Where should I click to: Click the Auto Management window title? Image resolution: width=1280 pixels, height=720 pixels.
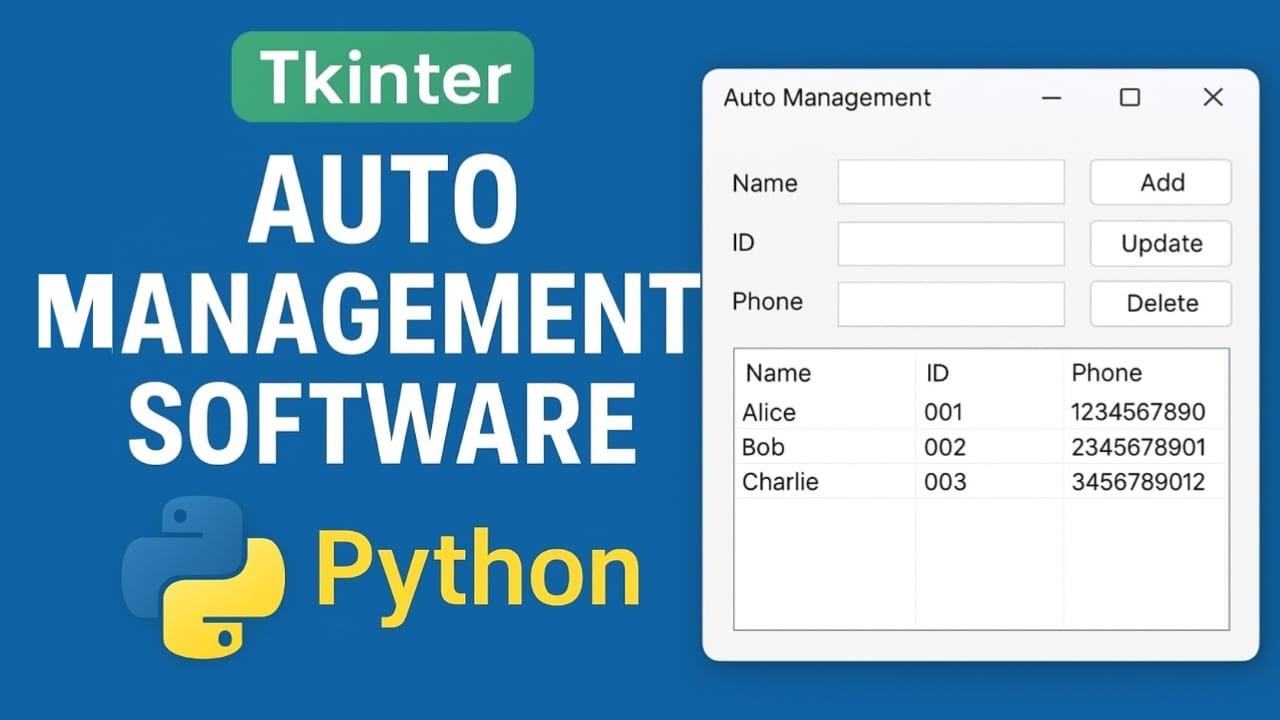827,97
